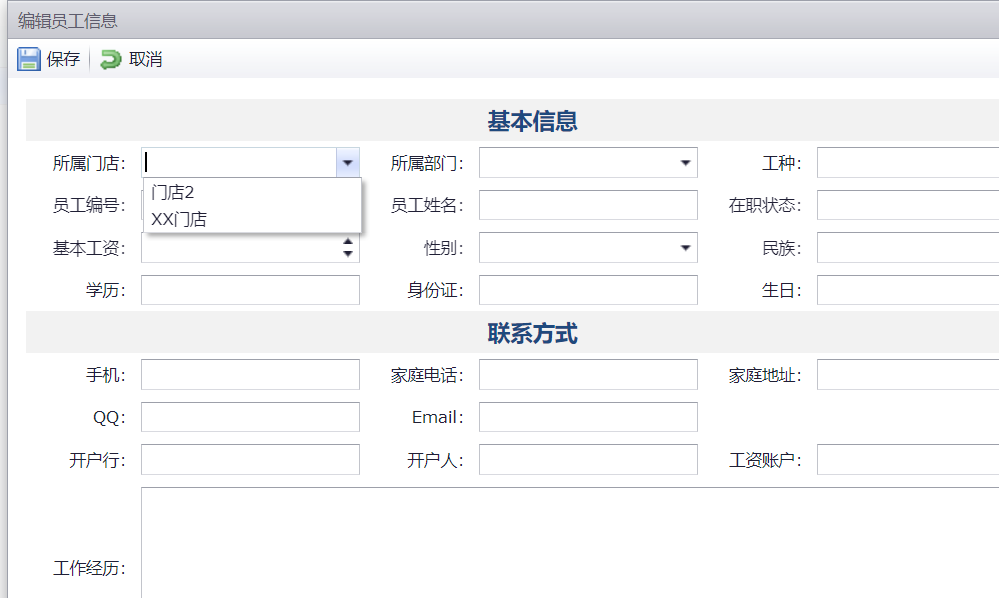The image size is (999, 598).
Task: Click the 生日 input field
Action: pyautogui.click(x=908, y=290)
